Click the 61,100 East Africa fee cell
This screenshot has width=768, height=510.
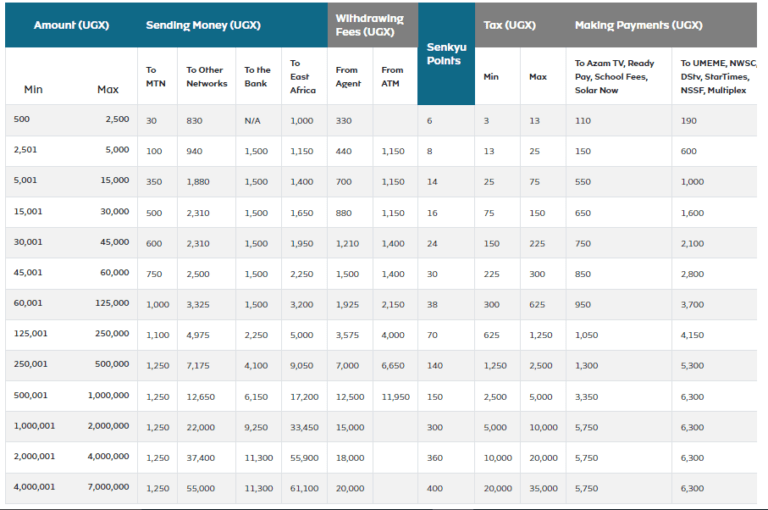point(304,487)
